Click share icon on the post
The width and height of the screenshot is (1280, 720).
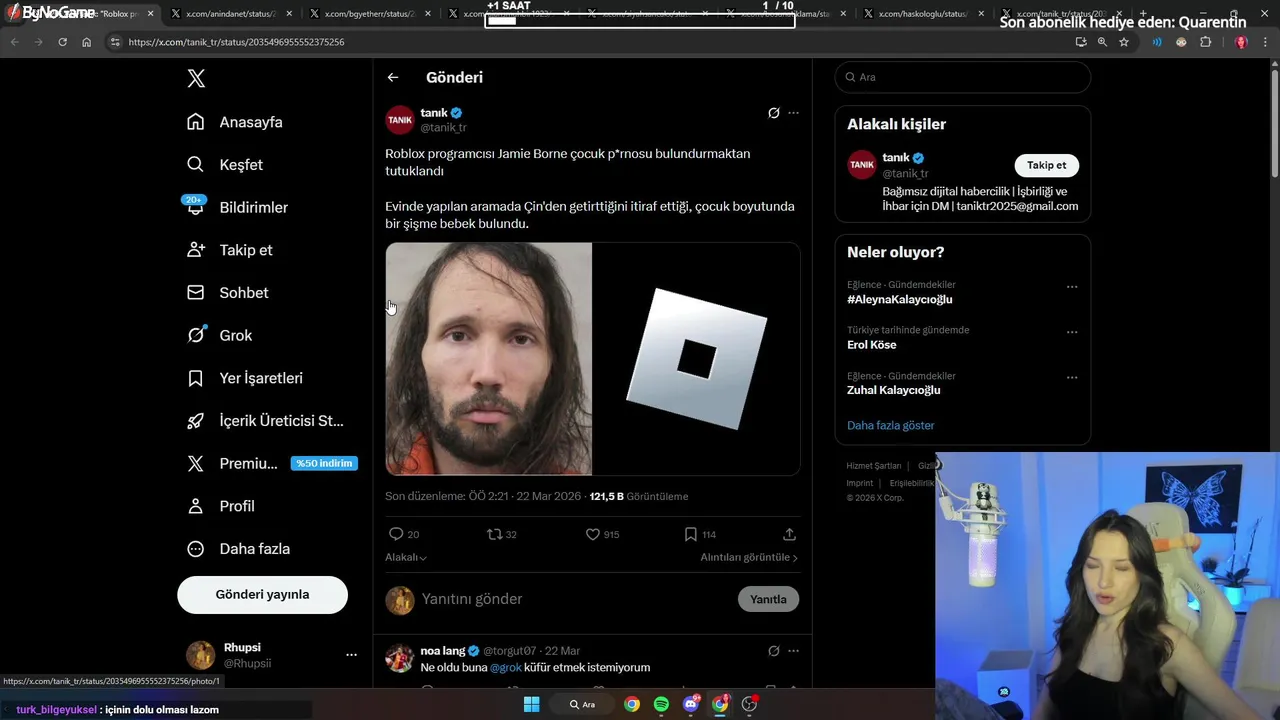point(789,534)
